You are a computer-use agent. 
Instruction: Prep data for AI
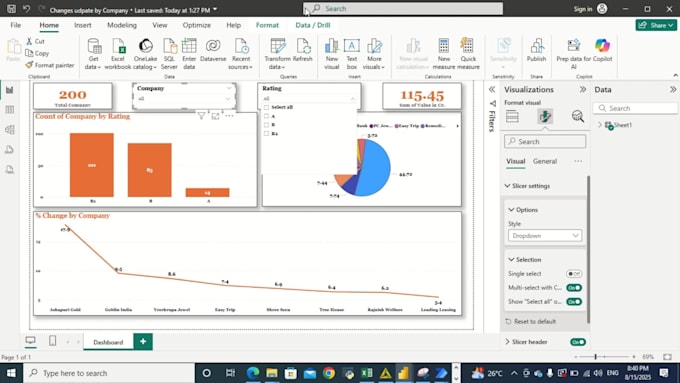[x=574, y=54]
